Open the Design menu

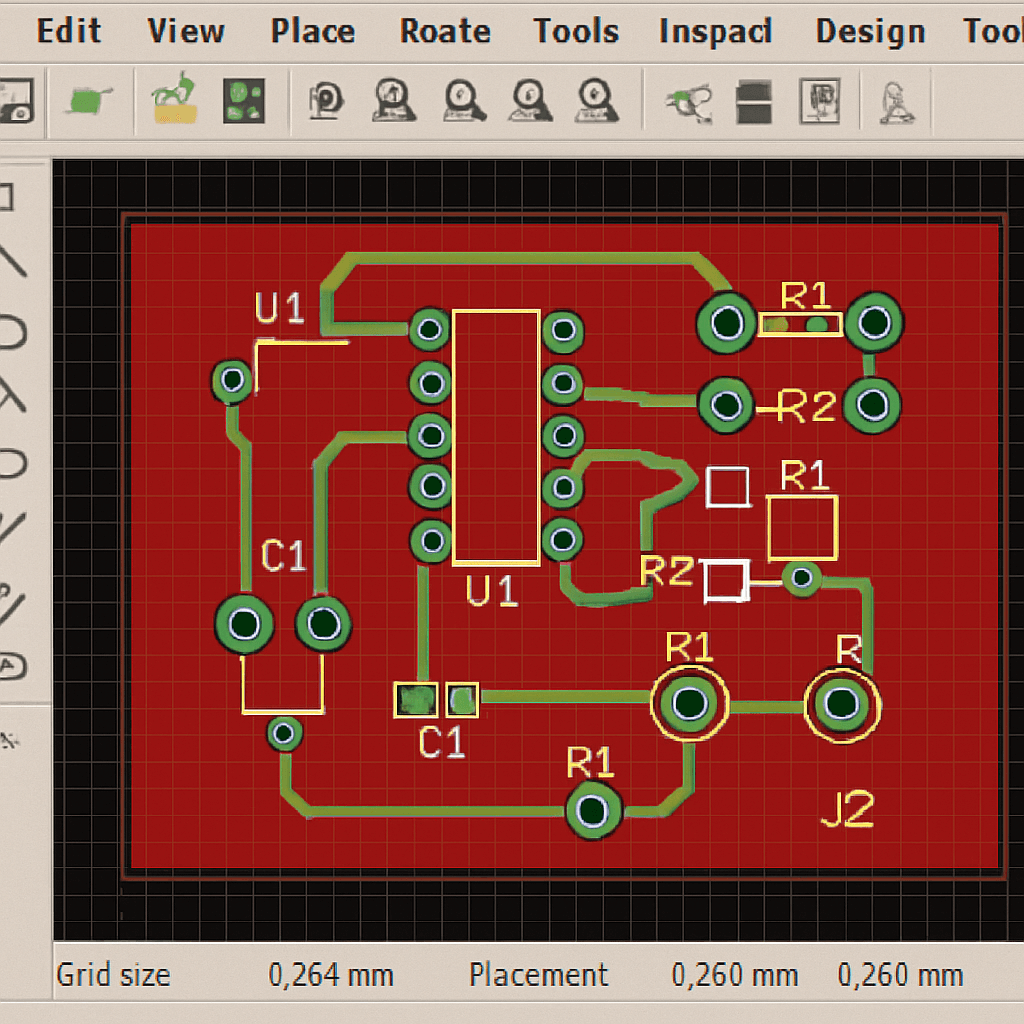867,31
